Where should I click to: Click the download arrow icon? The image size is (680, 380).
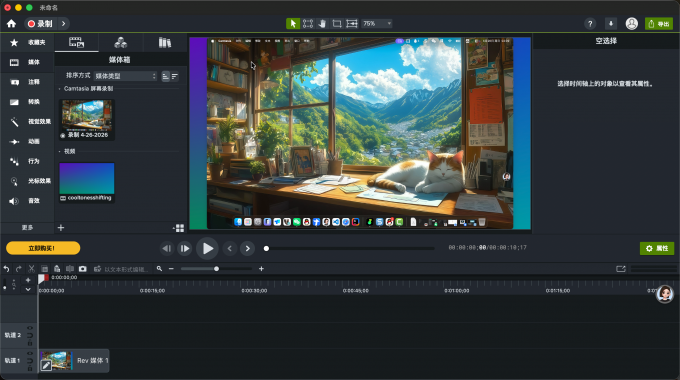[x=611, y=23]
